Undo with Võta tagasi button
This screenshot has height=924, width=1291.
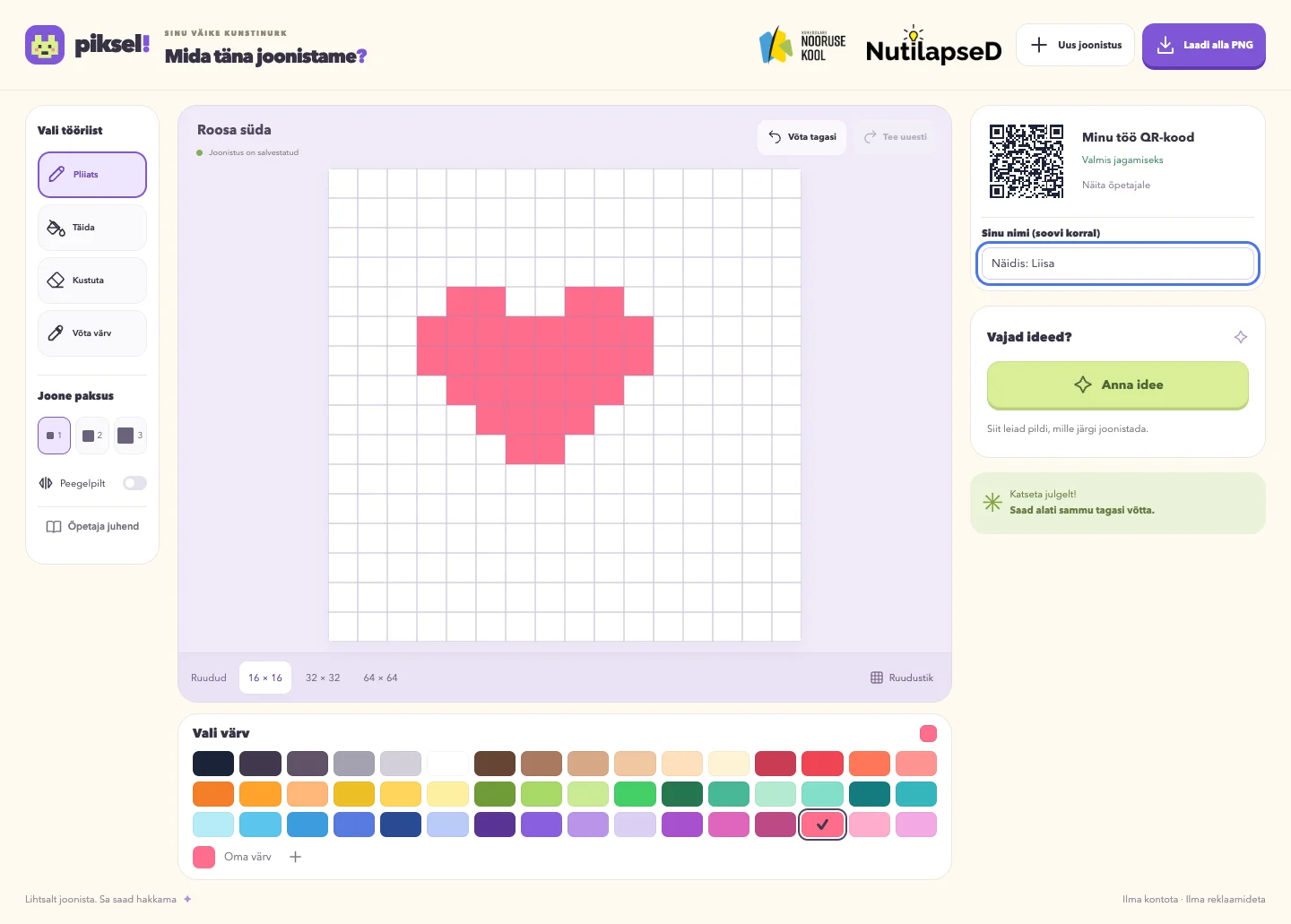click(x=801, y=137)
